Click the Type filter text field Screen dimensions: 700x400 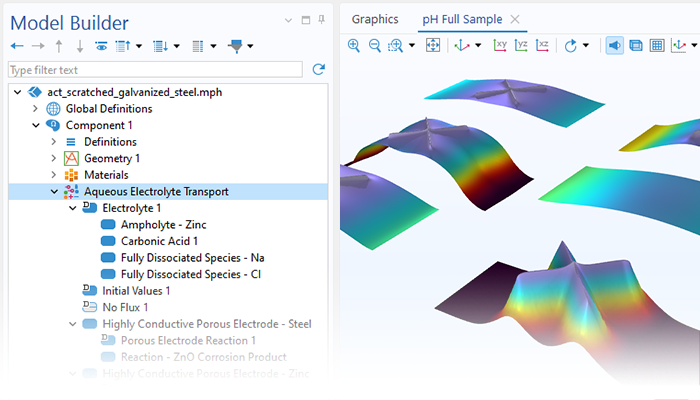tap(154, 70)
